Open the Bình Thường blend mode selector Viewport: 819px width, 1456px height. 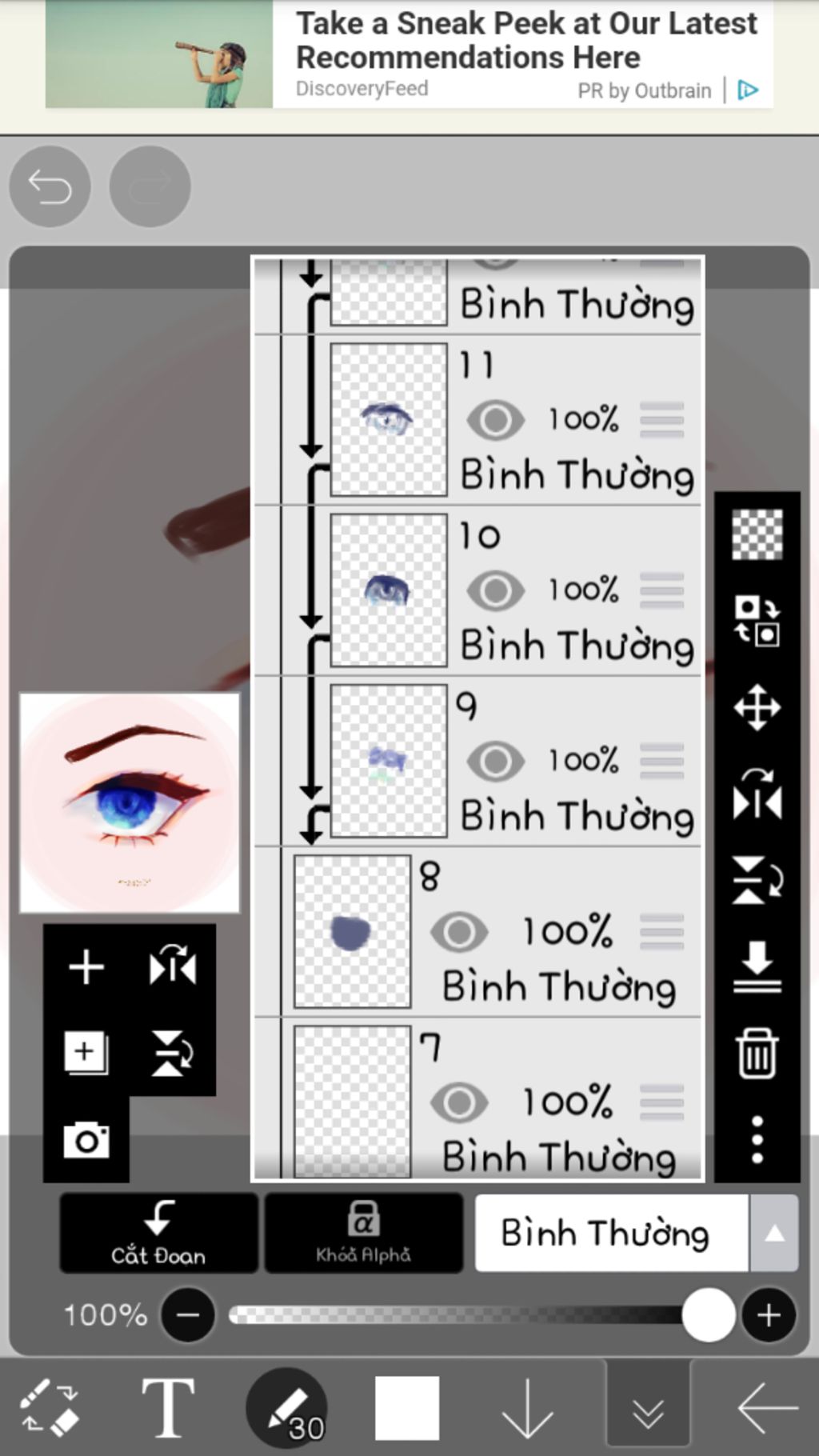click(612, 1234)
